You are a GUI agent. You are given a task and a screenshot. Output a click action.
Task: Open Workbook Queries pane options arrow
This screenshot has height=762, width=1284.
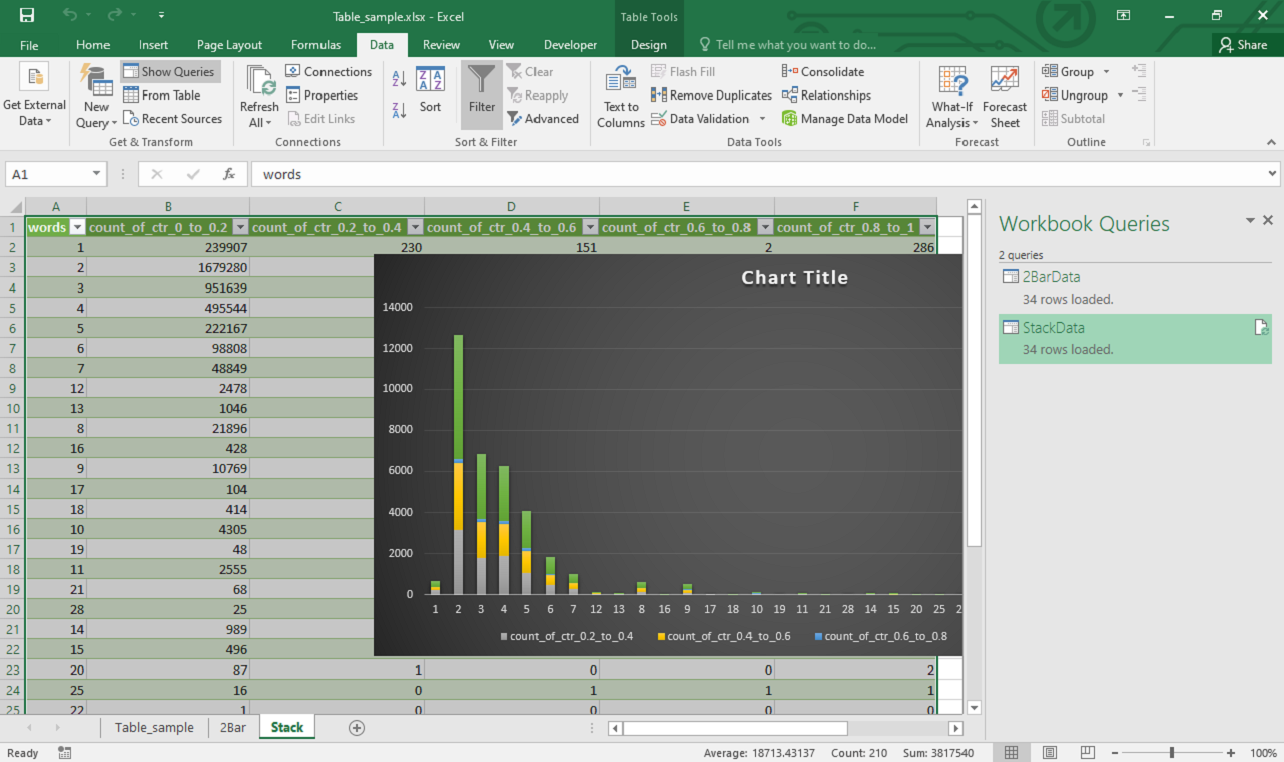1250,220
